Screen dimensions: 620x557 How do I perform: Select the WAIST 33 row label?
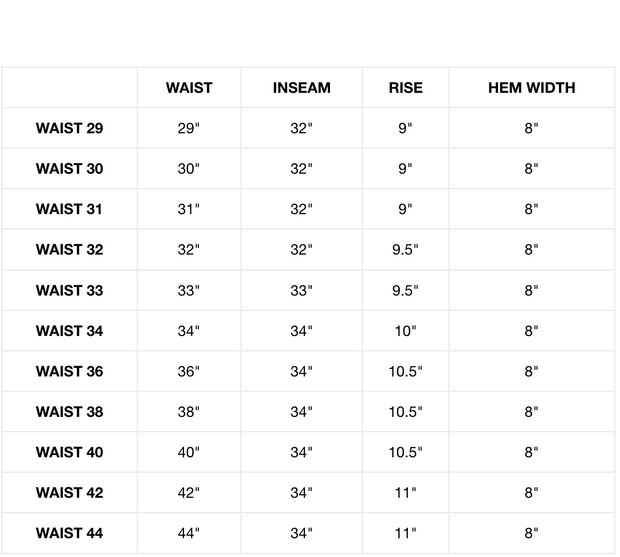click(x=69, y=290)
